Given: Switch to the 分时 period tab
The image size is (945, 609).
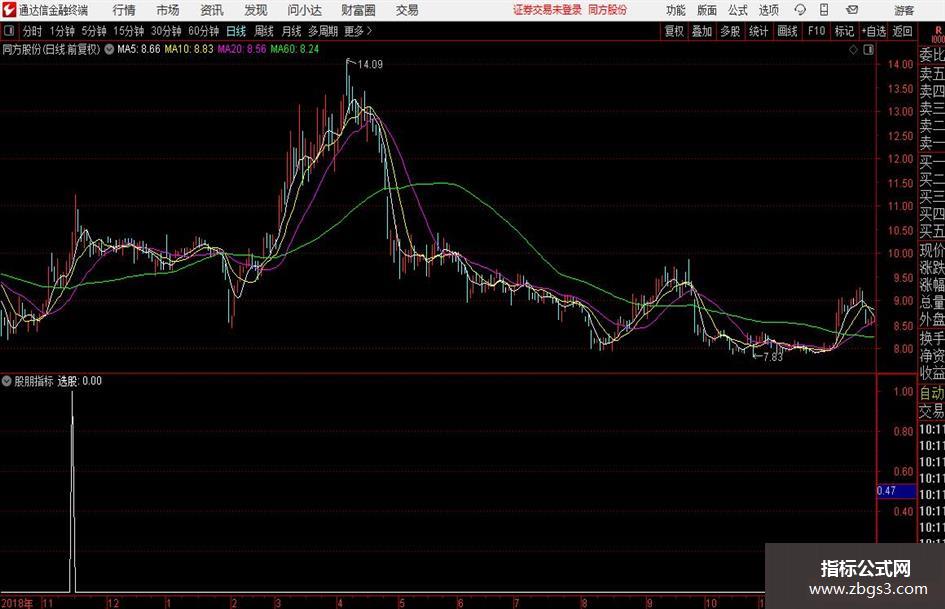Looking at the screenshot, I should pyautogui.click(x=32, y=31).
